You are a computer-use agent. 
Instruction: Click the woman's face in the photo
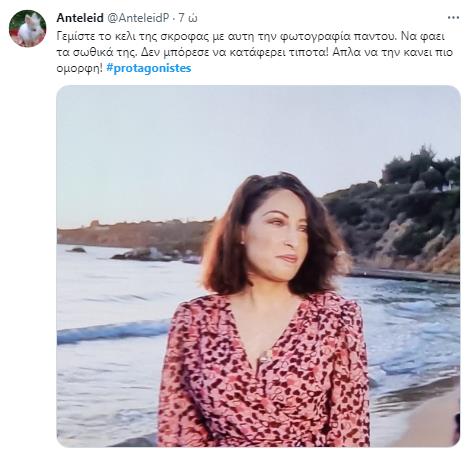(279, 238)
